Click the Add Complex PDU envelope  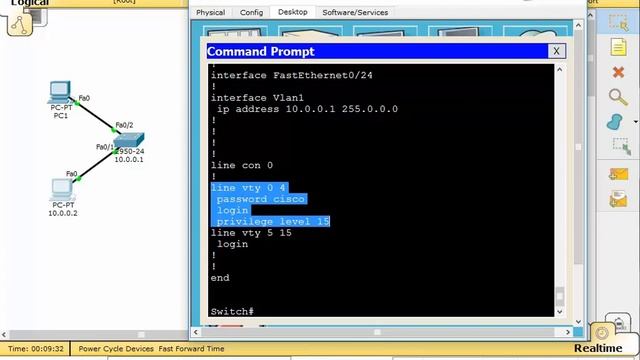click(619, 199)
